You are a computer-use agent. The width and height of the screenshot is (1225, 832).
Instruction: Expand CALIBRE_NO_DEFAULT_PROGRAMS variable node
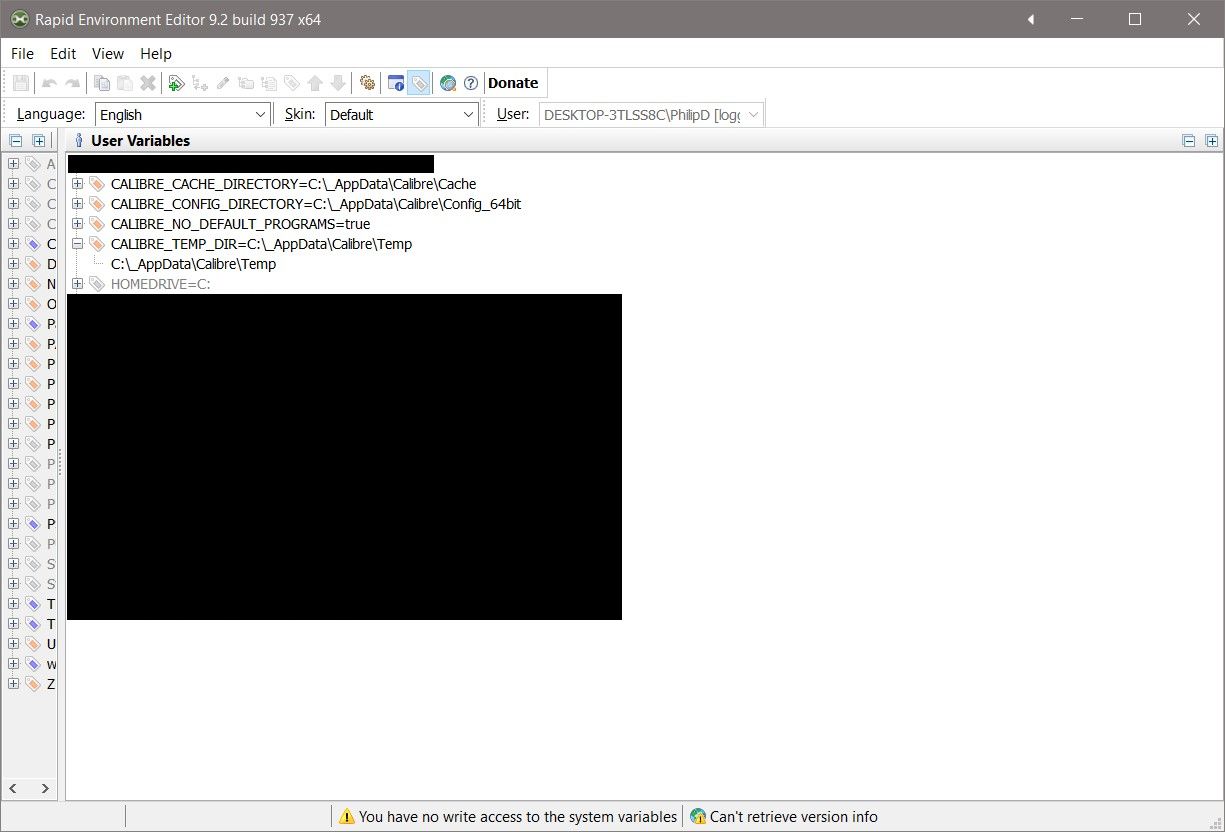(x=78, y=224)
